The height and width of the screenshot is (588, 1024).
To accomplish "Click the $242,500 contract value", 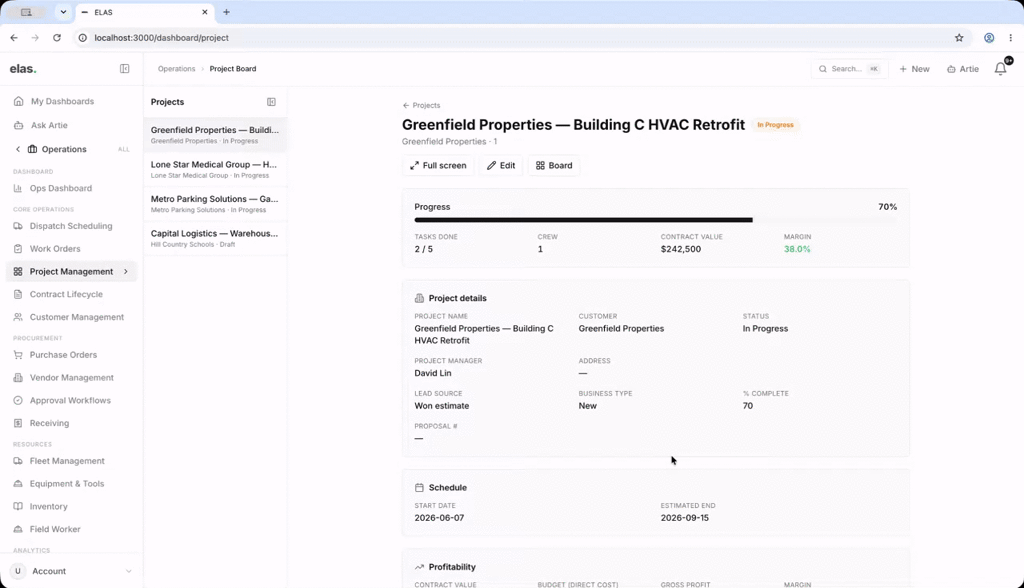I will [x=680, y=249].
